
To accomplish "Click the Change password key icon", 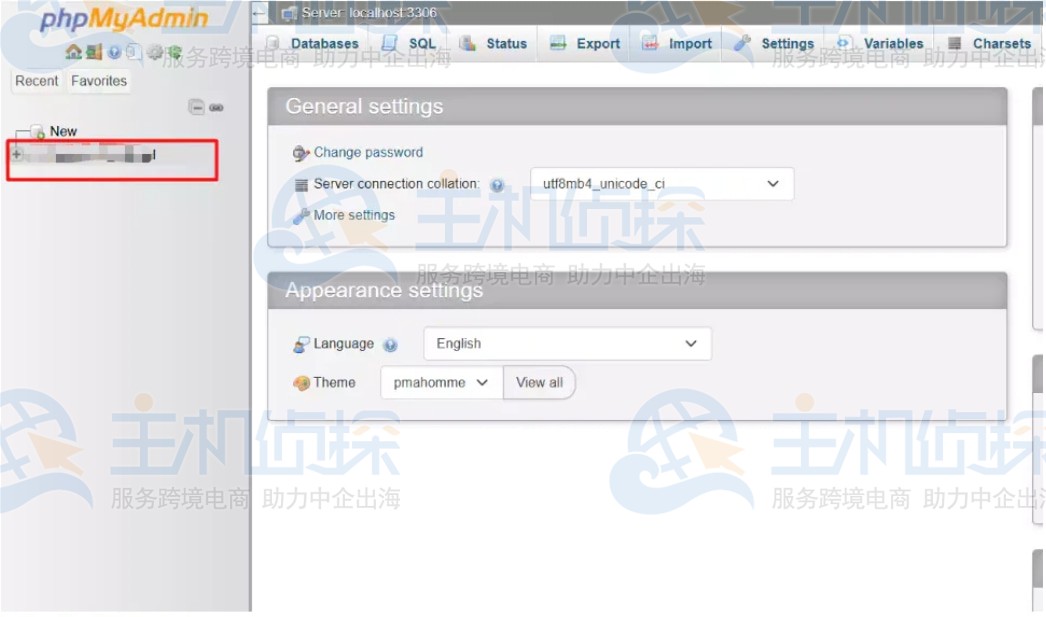I will click(x=301, y=153).
